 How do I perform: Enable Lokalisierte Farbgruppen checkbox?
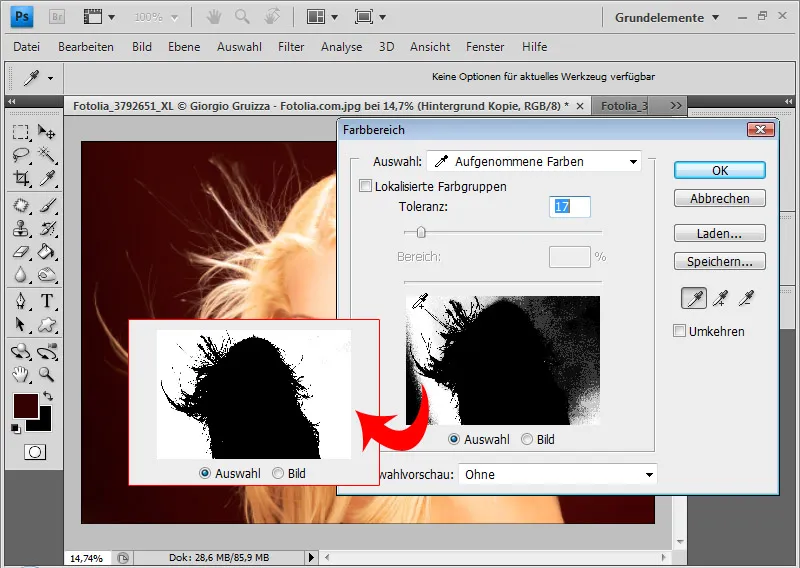[365, 186]
